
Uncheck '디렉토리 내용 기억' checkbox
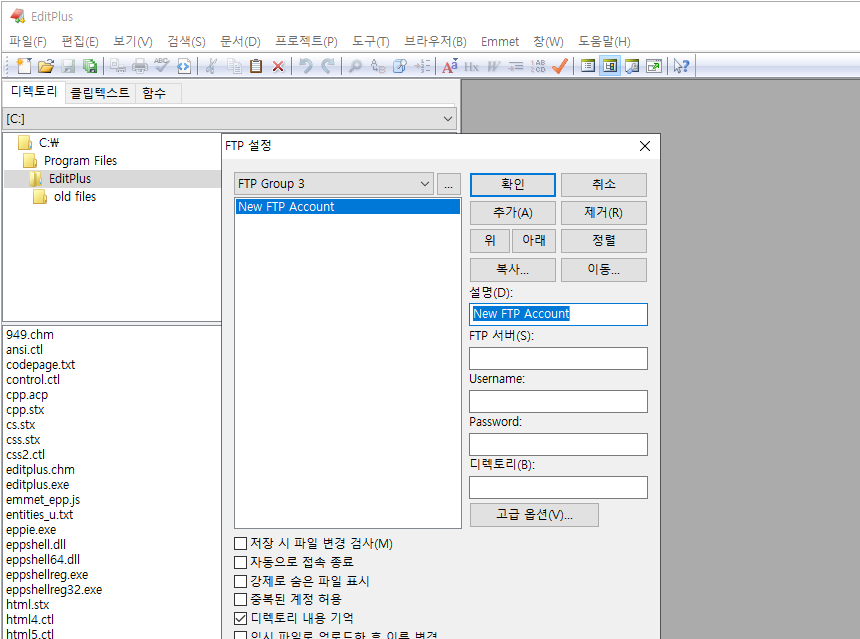(x=240, y=618)
